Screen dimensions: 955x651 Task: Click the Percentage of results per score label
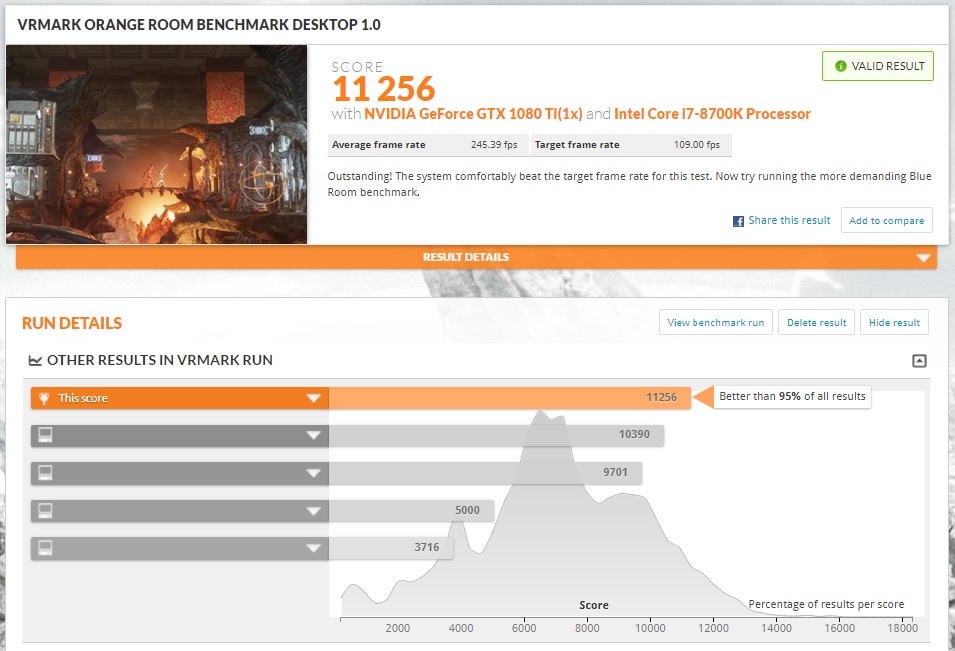(x=826, y=604)
